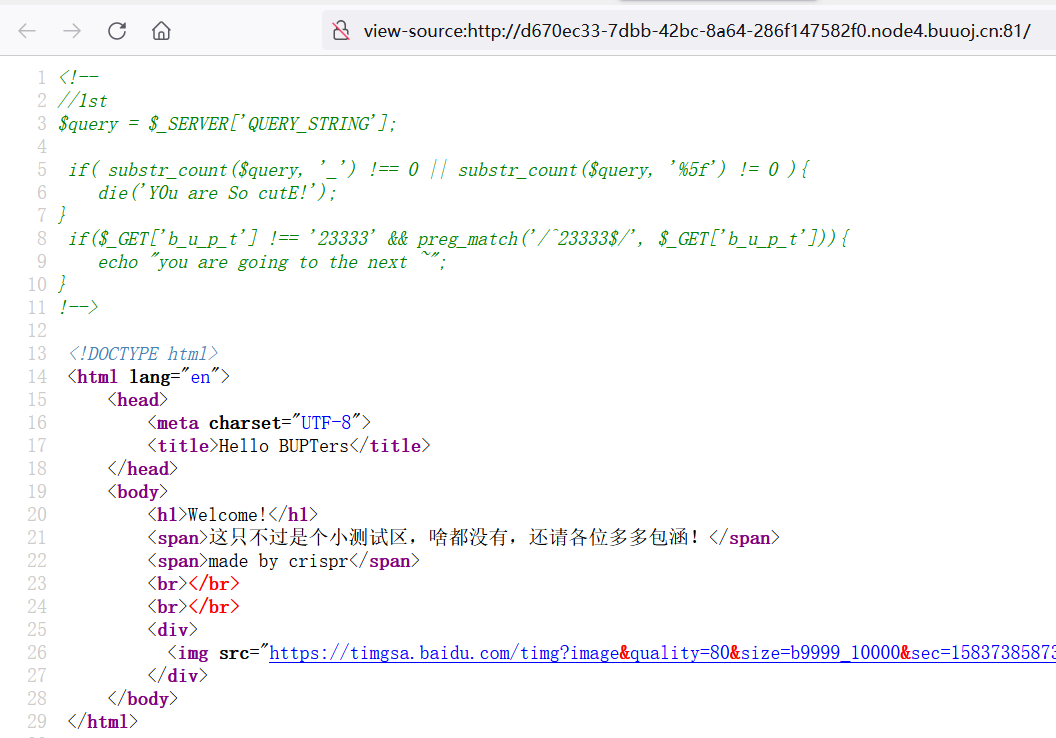This screenshot has width=1056, height=738.
Task: Click the echo "you are going to the next" line
Action: (x=272, y=262)
